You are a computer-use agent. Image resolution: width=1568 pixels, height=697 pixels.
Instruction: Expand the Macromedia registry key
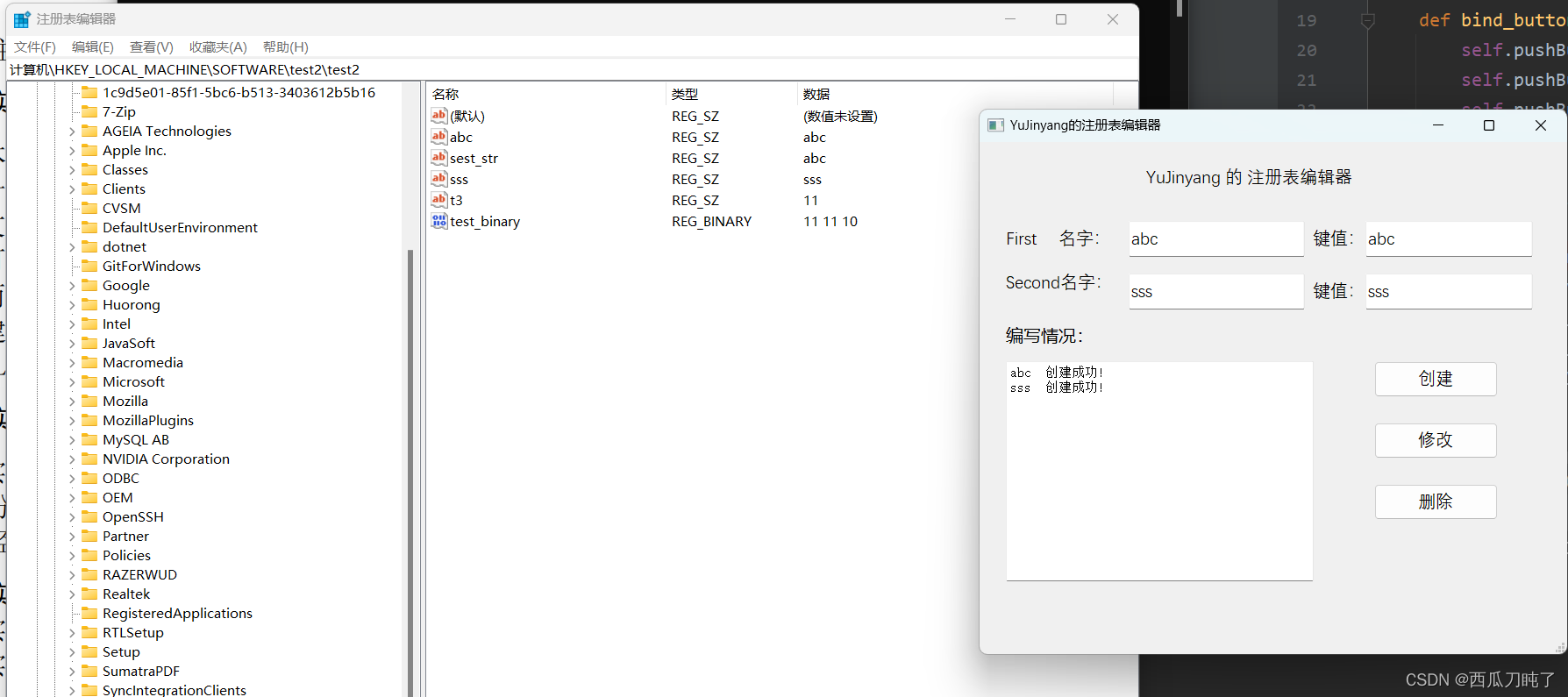pos(72,363)
